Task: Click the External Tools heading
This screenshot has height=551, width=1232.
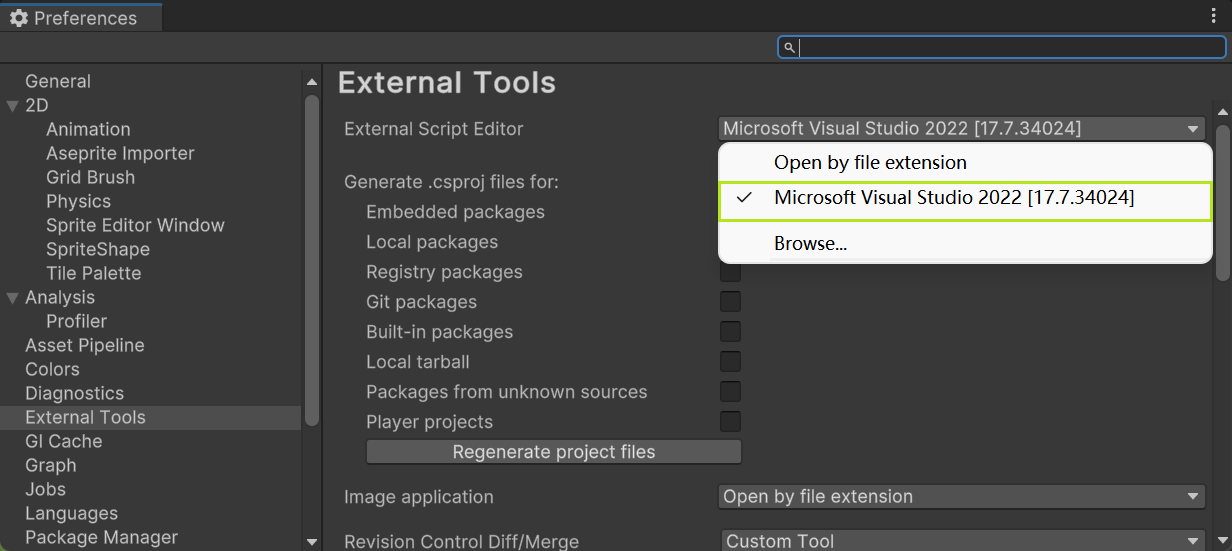Action: [x=447, y=82]
